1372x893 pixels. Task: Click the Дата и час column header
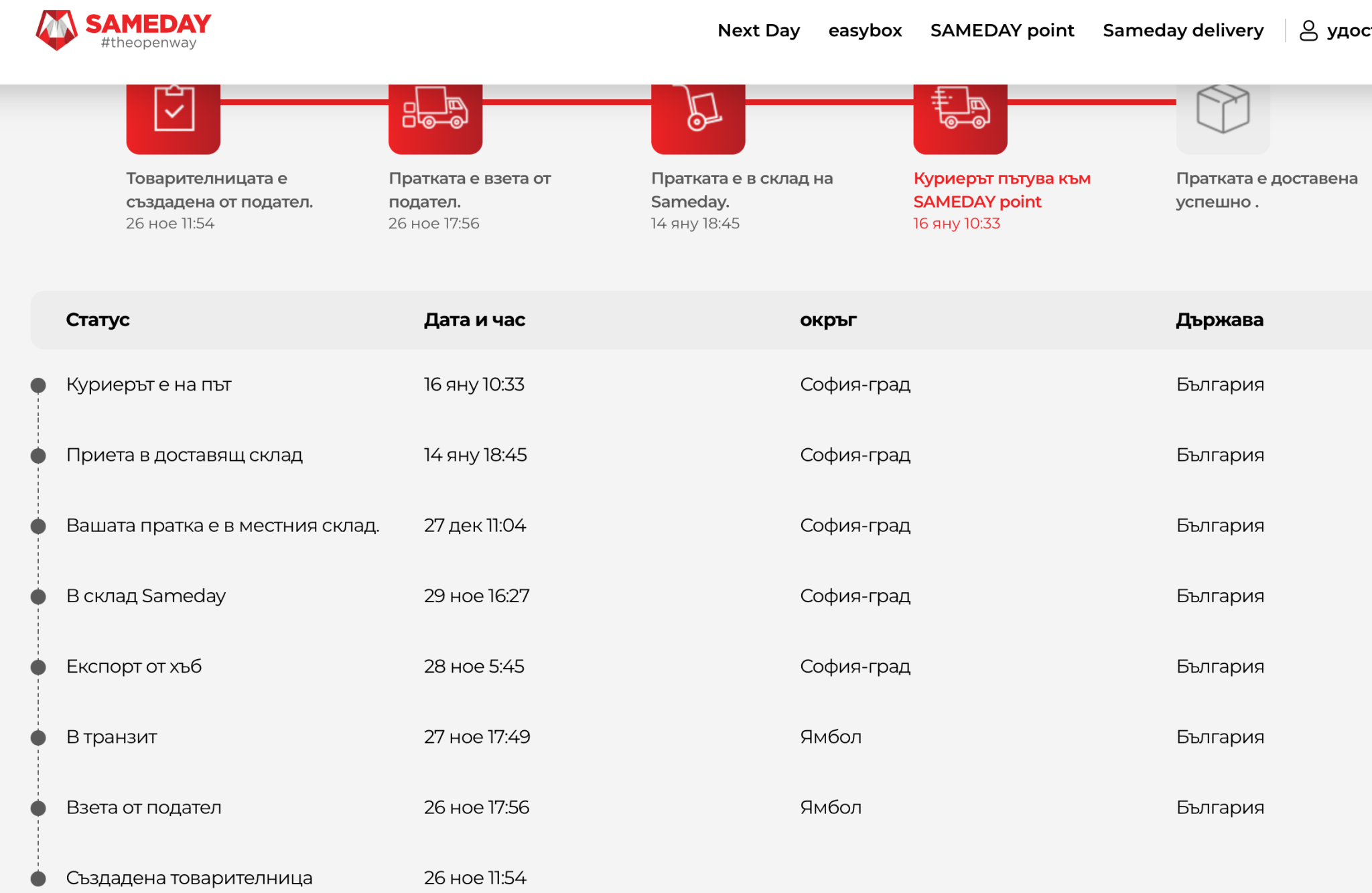474,320
